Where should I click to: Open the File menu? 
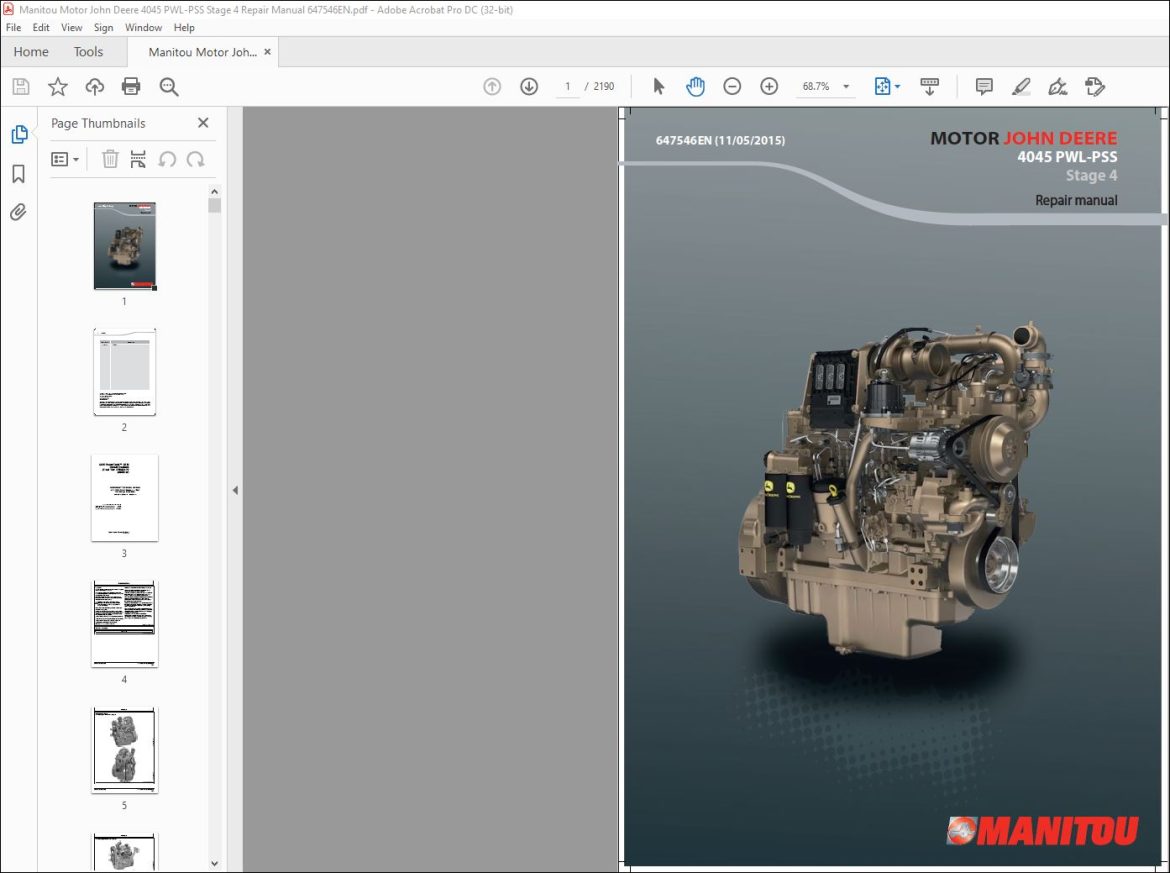point(13,28)
